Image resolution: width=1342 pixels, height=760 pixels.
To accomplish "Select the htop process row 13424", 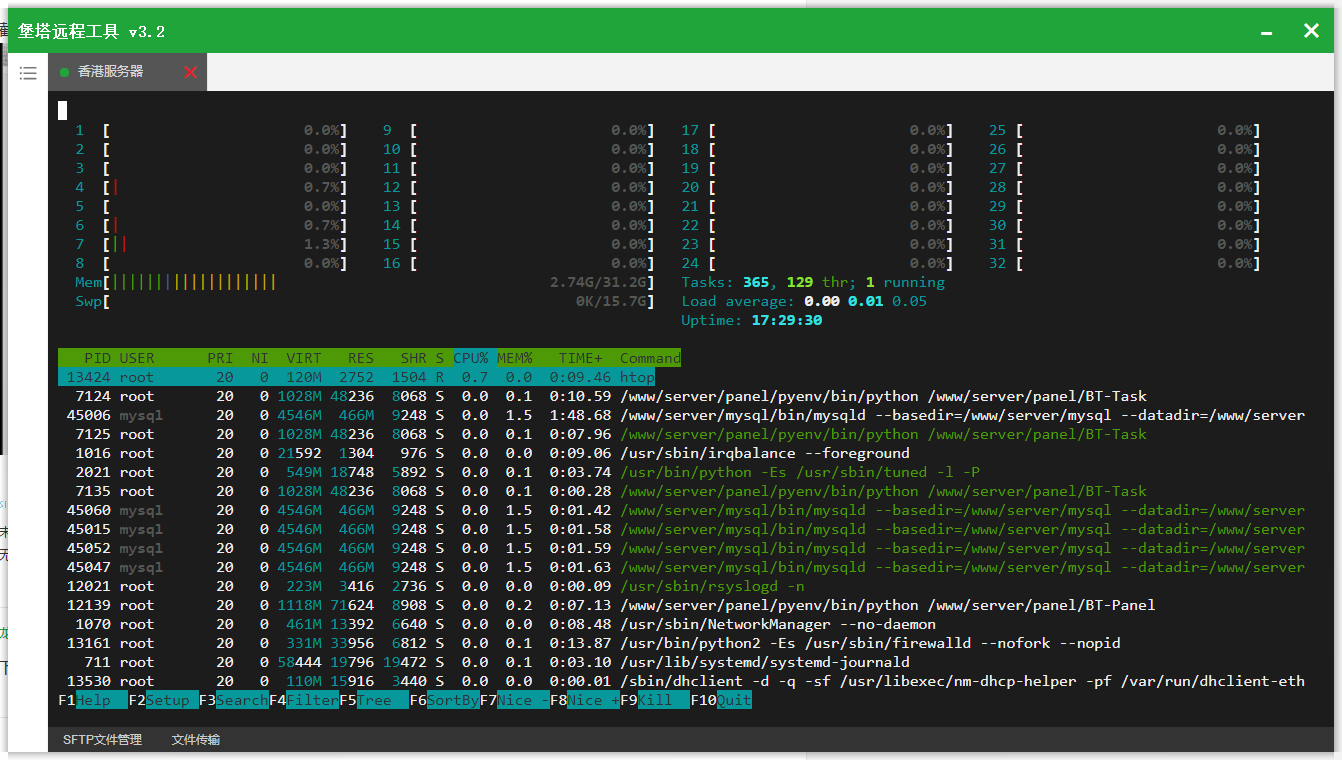I will (357, 377).
